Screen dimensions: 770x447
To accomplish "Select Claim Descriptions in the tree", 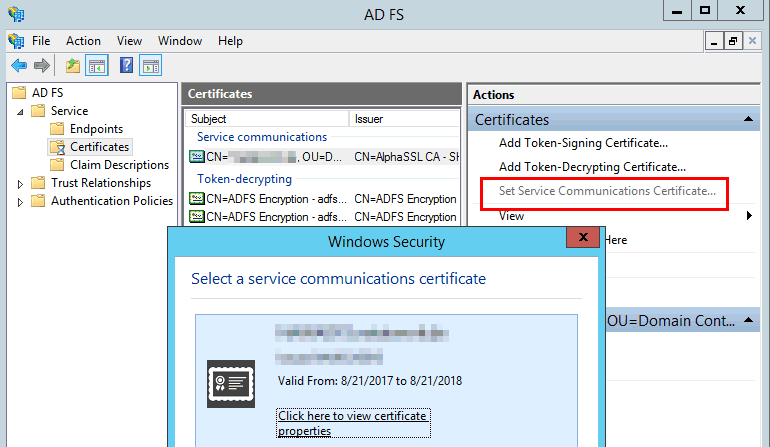I will pos(119,165).
